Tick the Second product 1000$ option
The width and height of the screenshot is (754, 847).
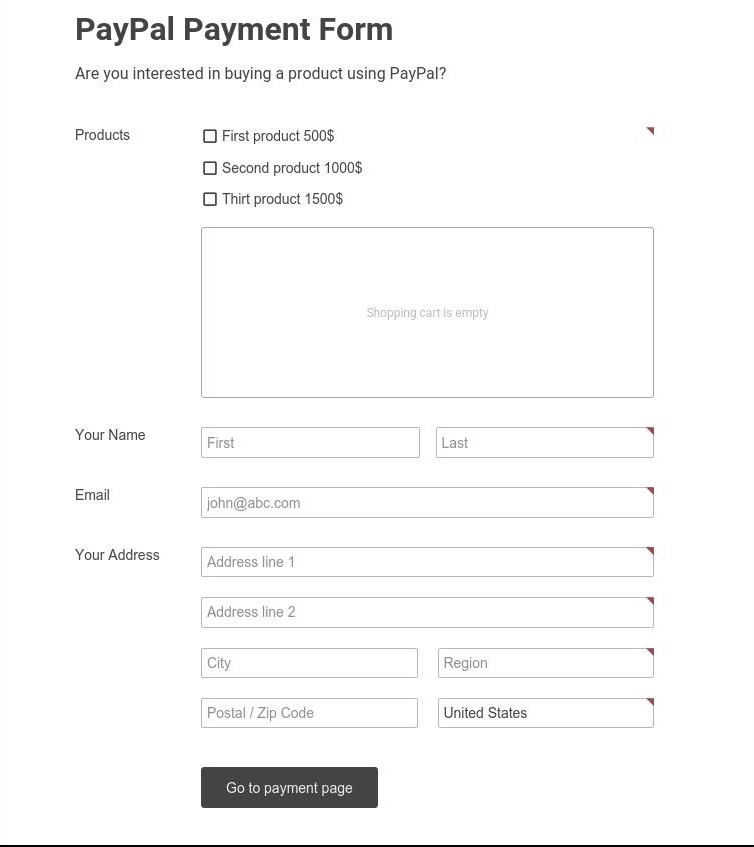(210, 168)
